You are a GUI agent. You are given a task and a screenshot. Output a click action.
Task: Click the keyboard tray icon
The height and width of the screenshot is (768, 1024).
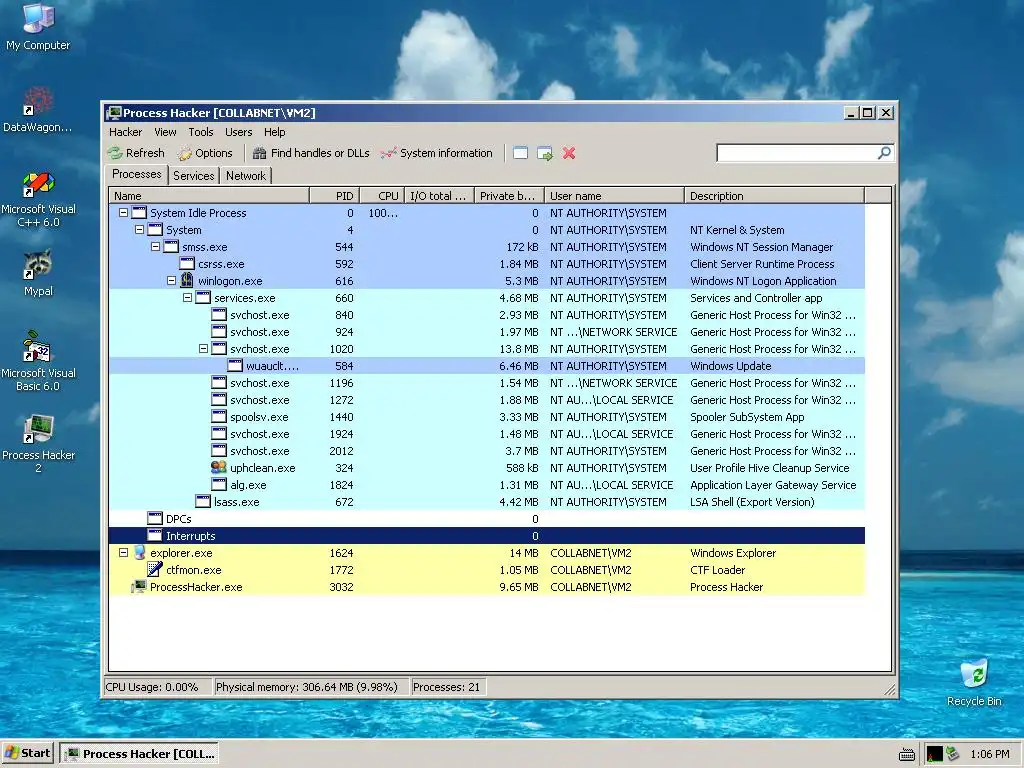906,755
